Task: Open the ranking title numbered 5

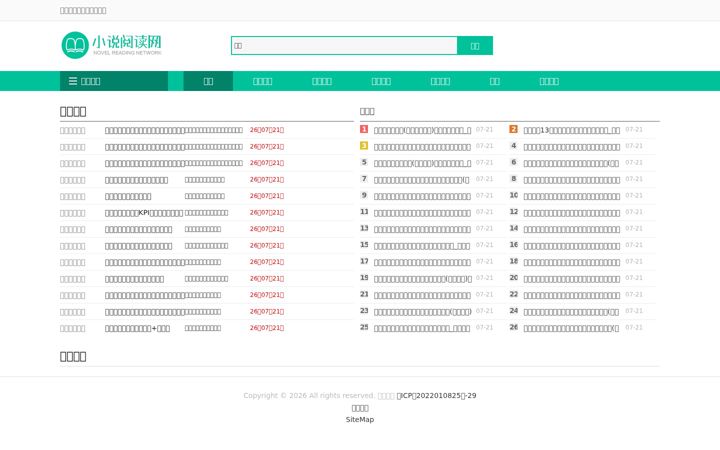Action: point(422,163)
